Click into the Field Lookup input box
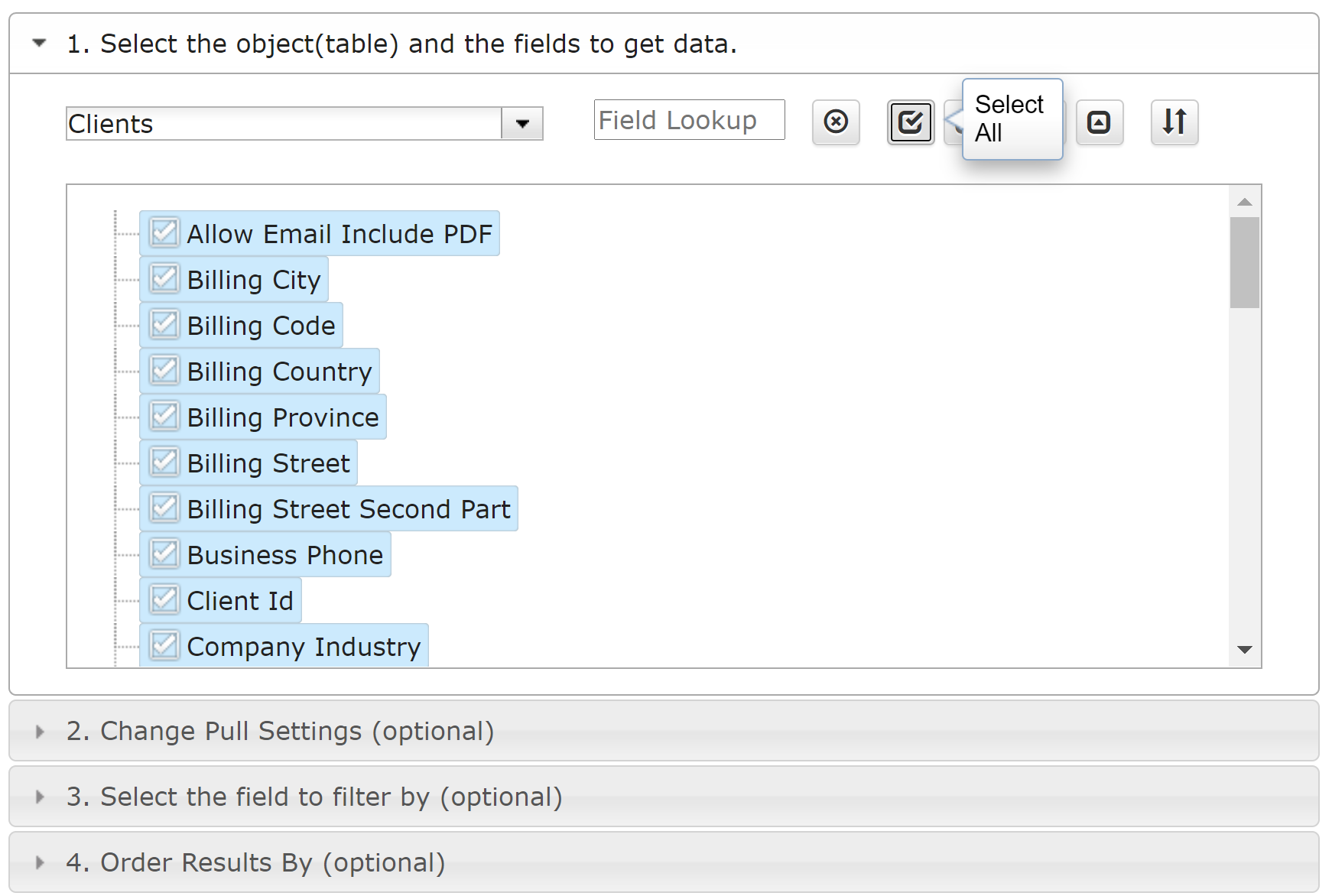This screenshot has width=1332, height=896. [x=690, y=120]
